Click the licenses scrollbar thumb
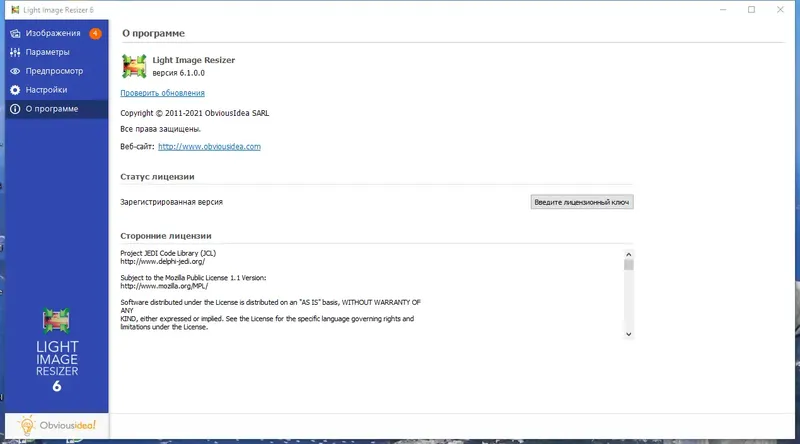 (x=629, y=265)
